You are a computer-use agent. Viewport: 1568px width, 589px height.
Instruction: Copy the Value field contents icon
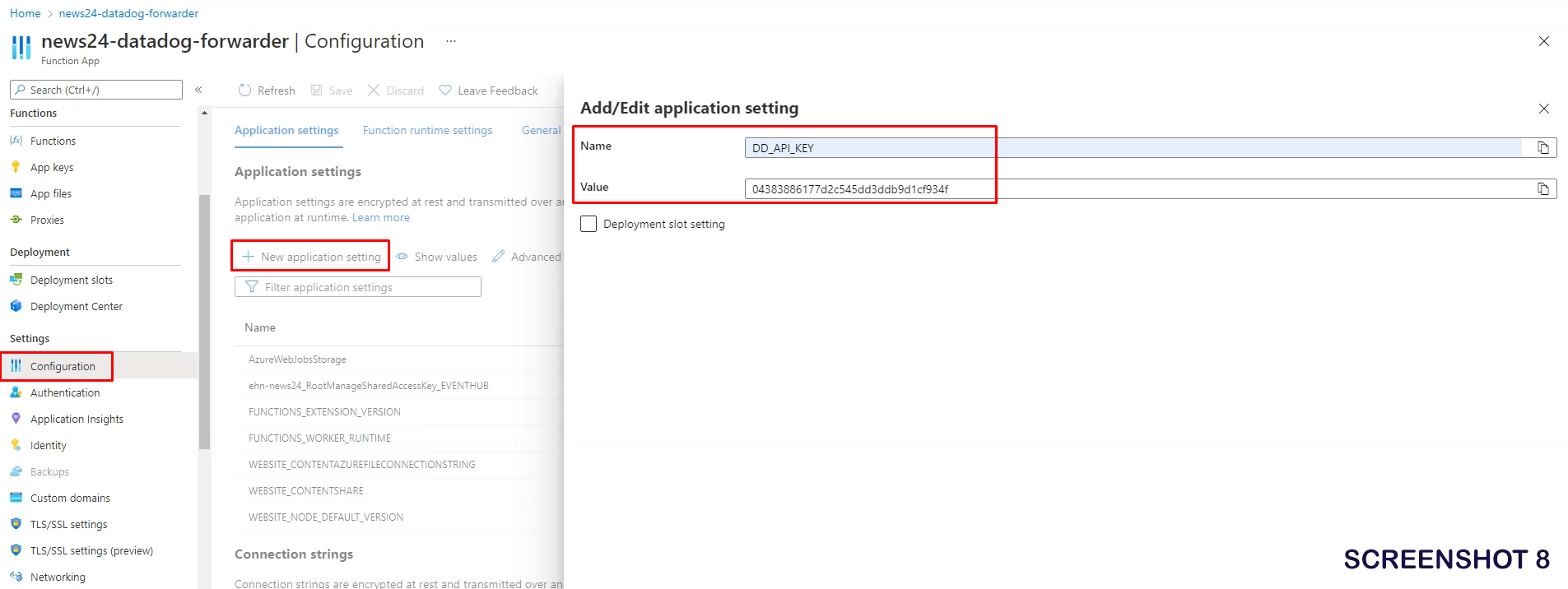(1542, 189)
